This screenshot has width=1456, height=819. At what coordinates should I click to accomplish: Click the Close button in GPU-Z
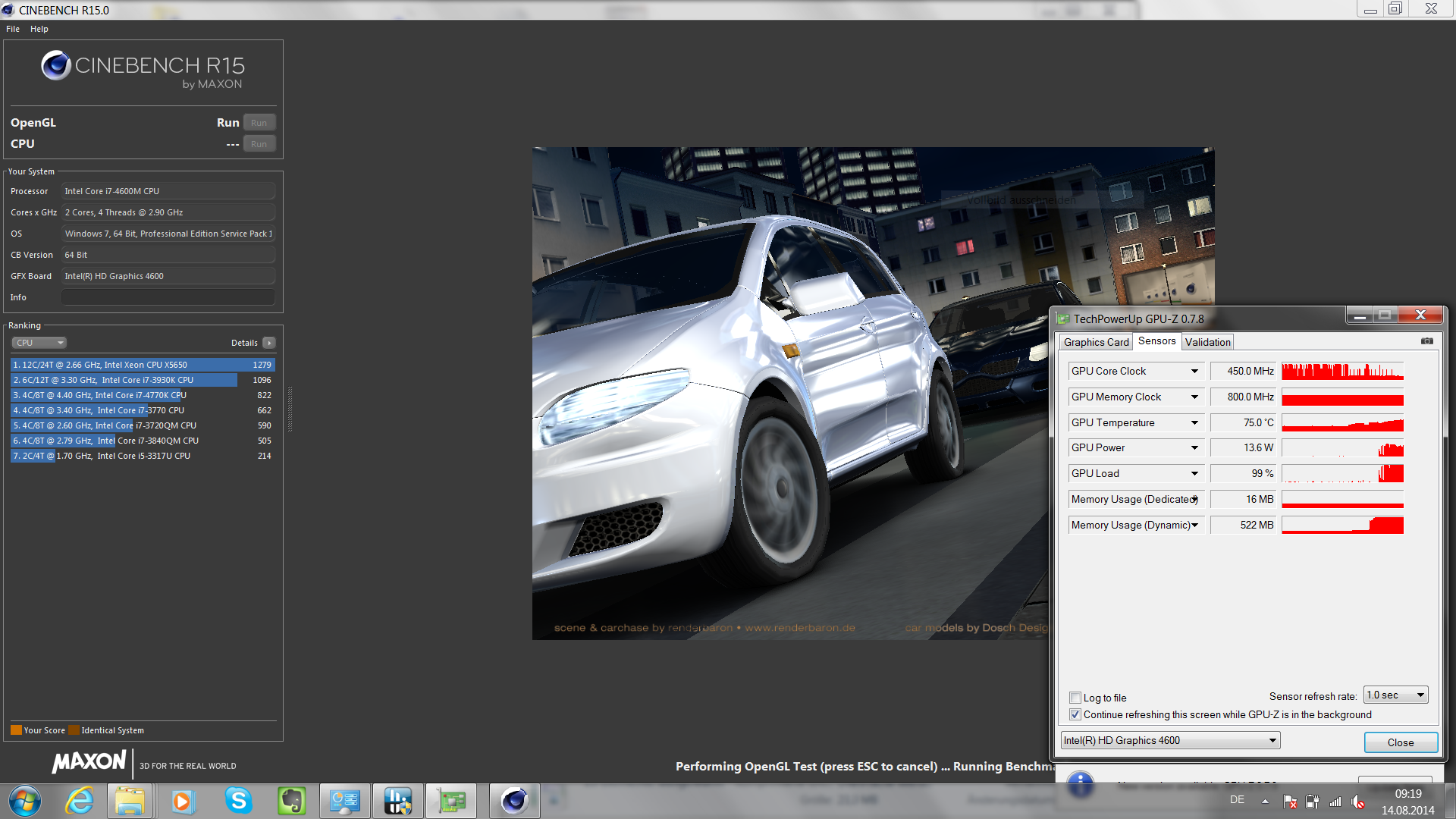click(1400, 742)
